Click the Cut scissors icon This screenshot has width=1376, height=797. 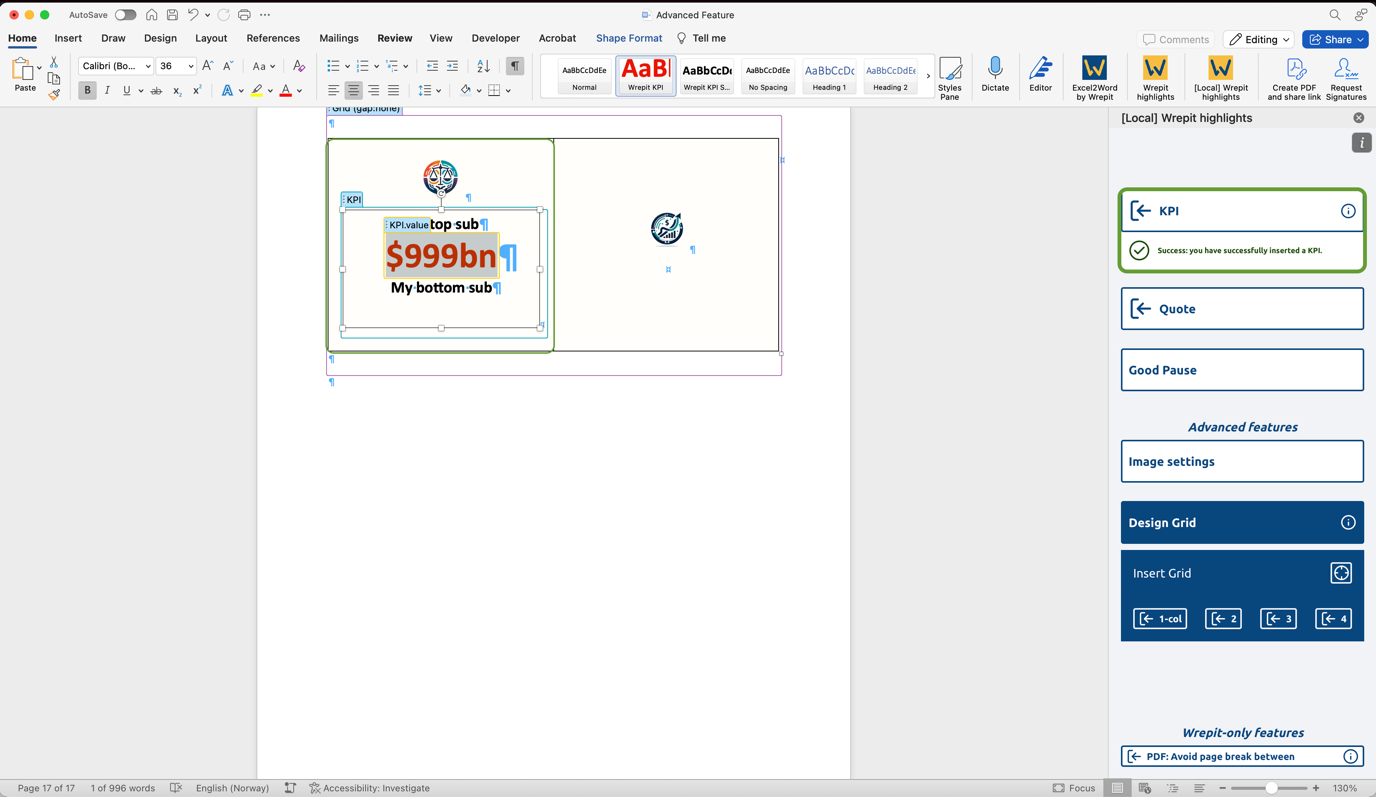coord(54,62)
